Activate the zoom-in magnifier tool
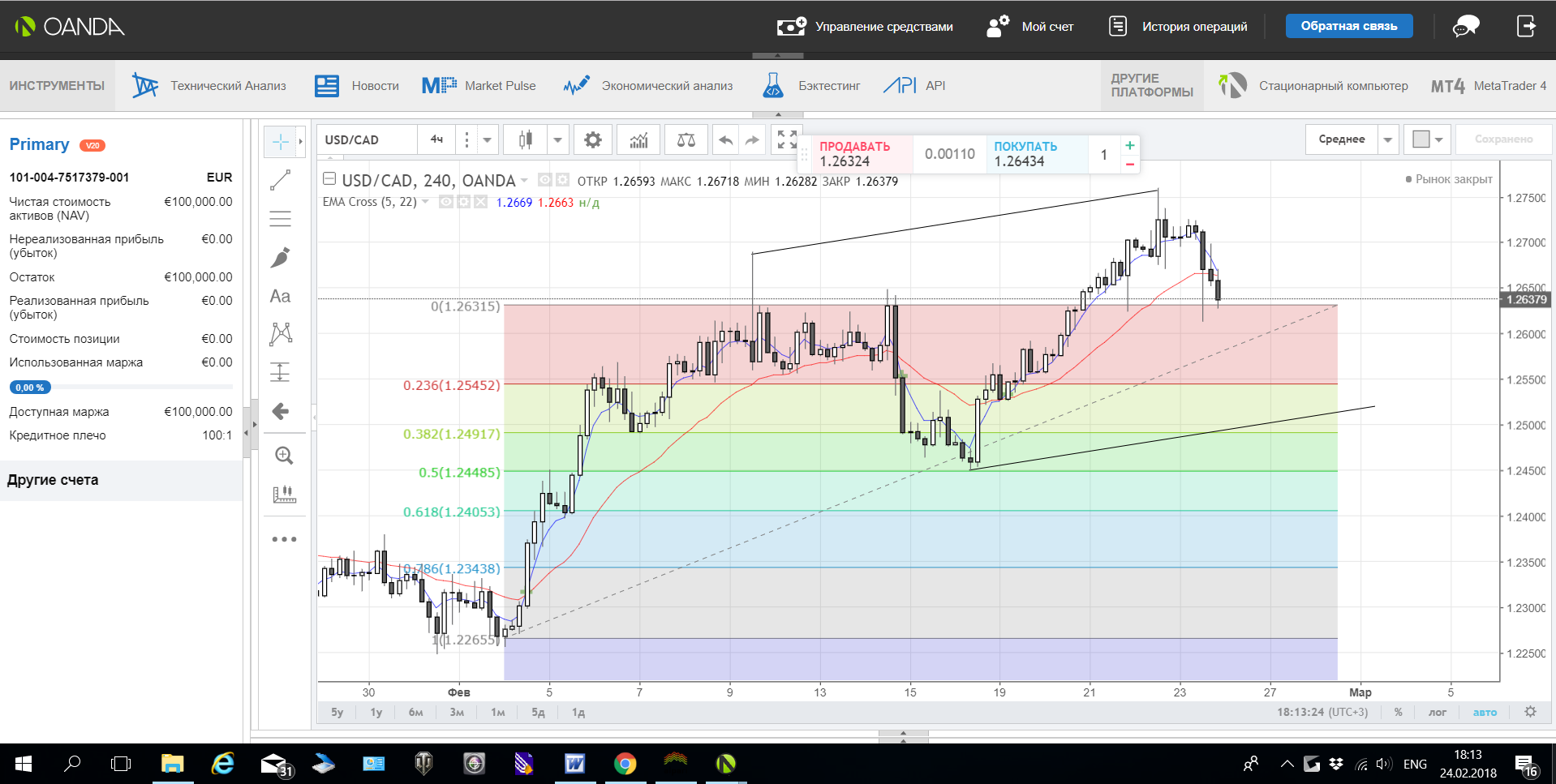 click(283, 456)
